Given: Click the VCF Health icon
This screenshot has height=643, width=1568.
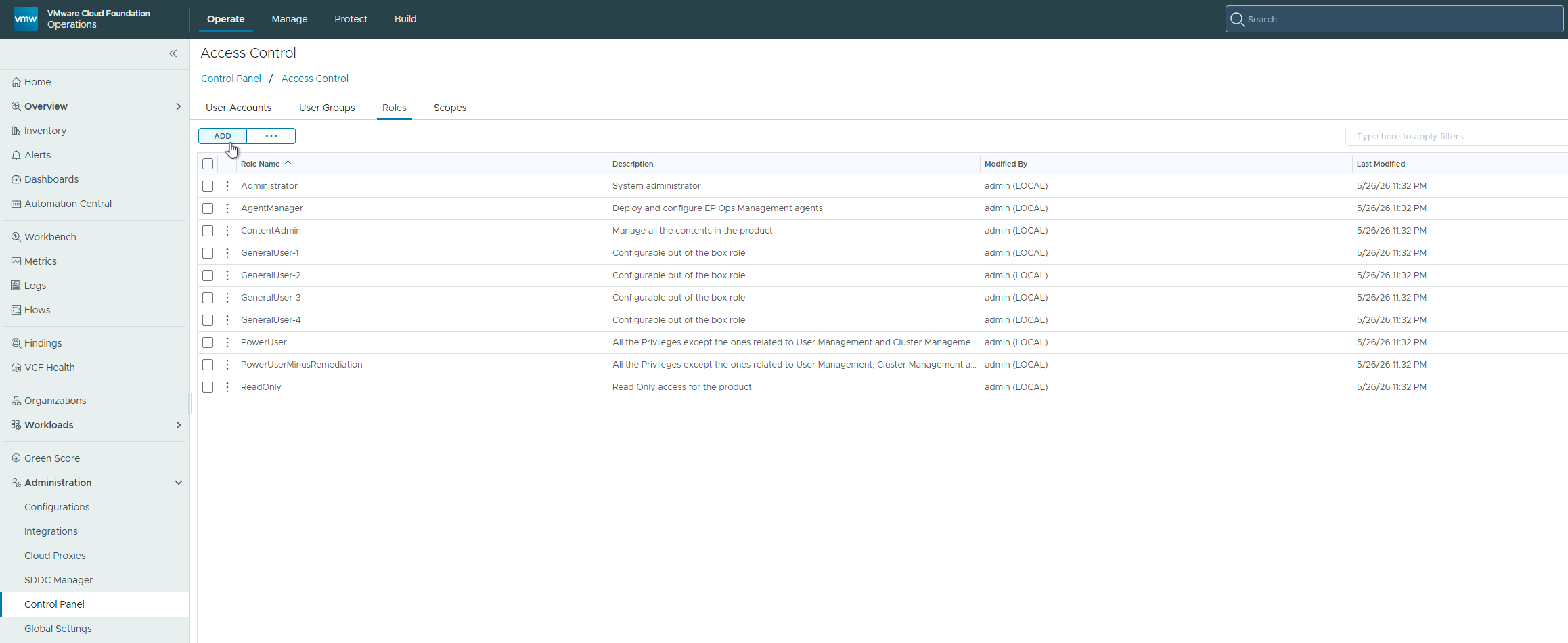Looking at the screenshot, I should click(x=16, y=367).
